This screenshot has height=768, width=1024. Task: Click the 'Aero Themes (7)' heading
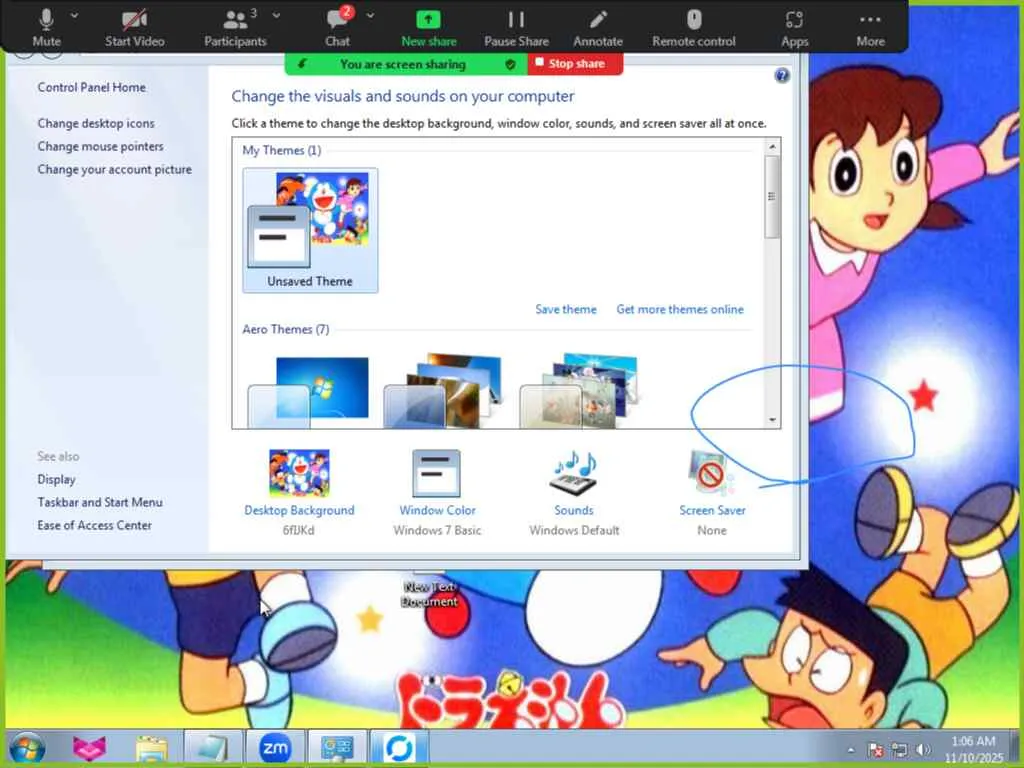[x=285, y=329]
